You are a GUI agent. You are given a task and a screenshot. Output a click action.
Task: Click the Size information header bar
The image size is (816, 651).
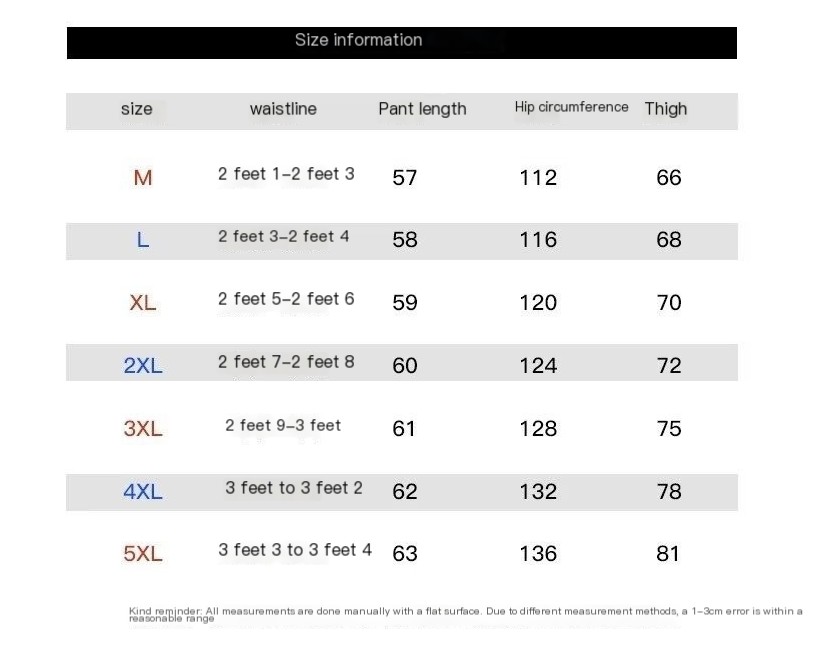pyautogui.click(x=402, y=43)
